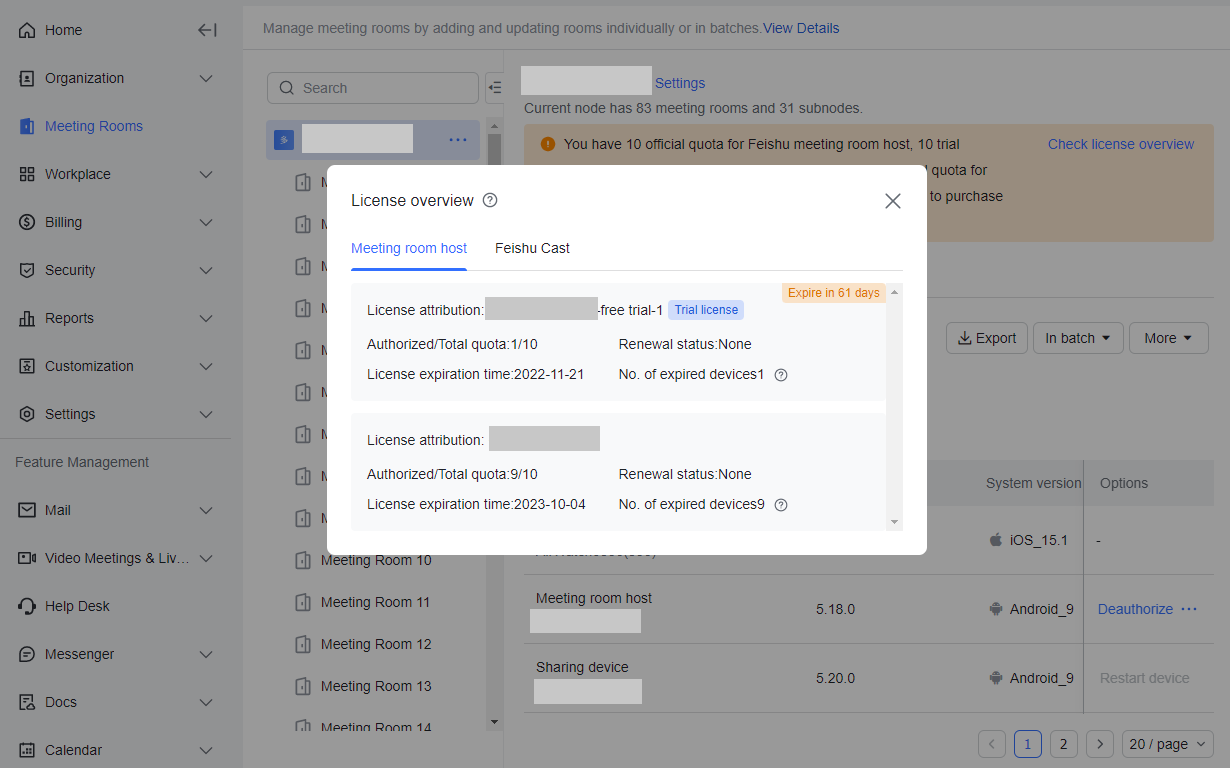The width and height of the screenshot is (1230, 768).
Task: Click the View Details link
Action: 800,28
